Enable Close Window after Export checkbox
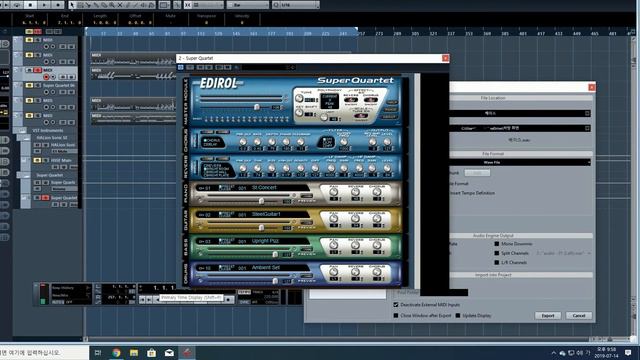 (396, 316)
